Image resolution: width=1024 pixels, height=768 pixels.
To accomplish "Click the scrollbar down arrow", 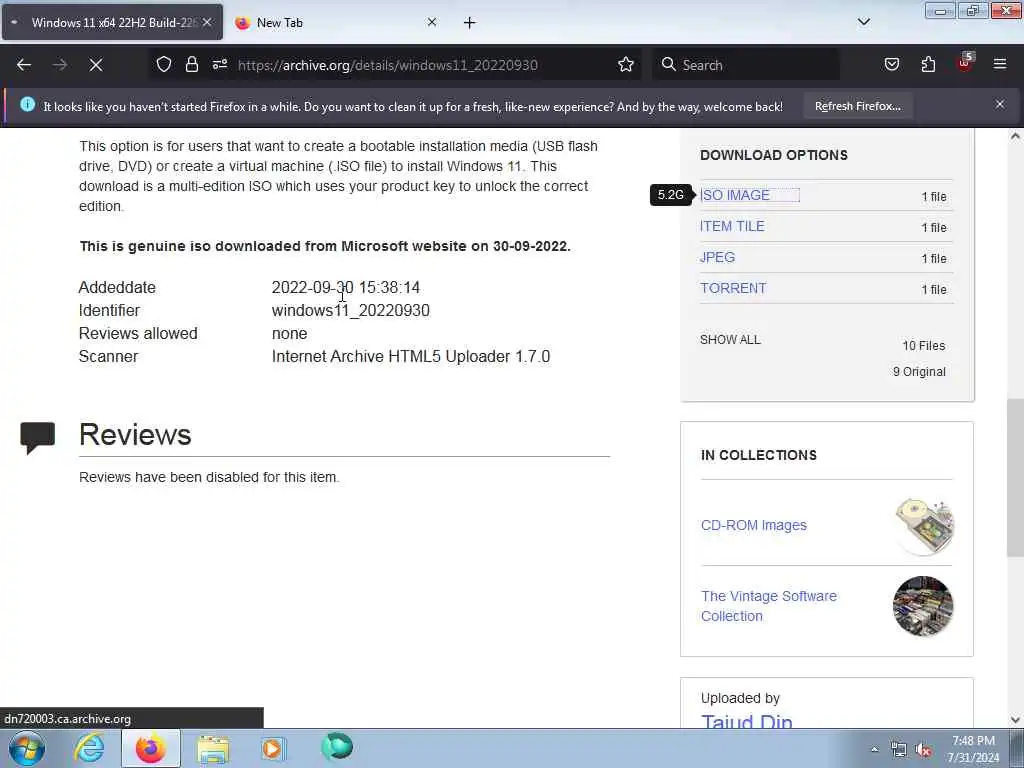I will point(1015,720).
